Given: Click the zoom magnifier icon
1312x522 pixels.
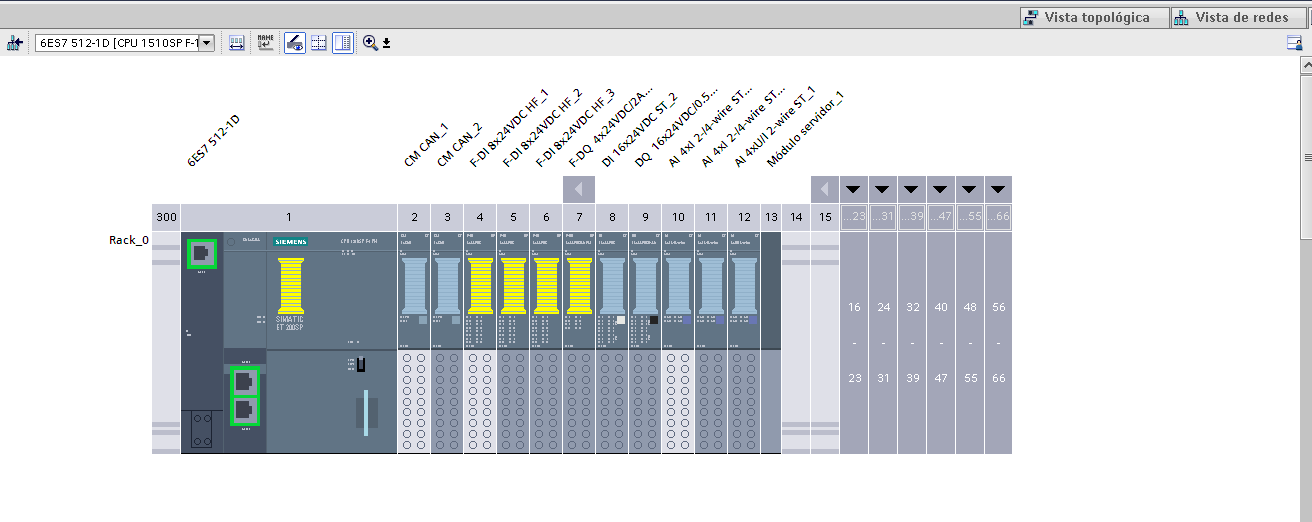Looking at the screenshot, I should (370, 43).
